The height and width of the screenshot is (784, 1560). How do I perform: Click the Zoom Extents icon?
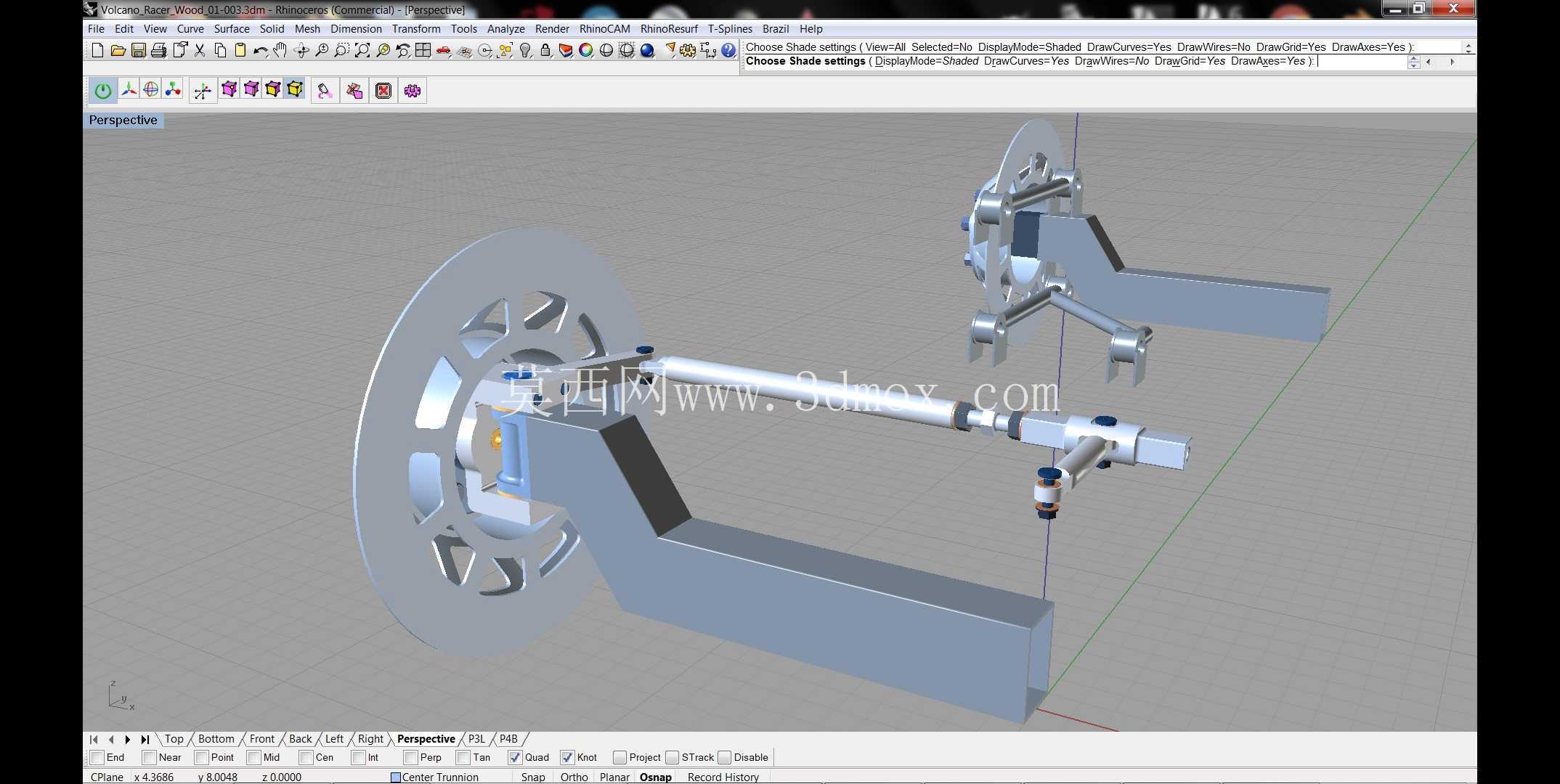point(362,50)
